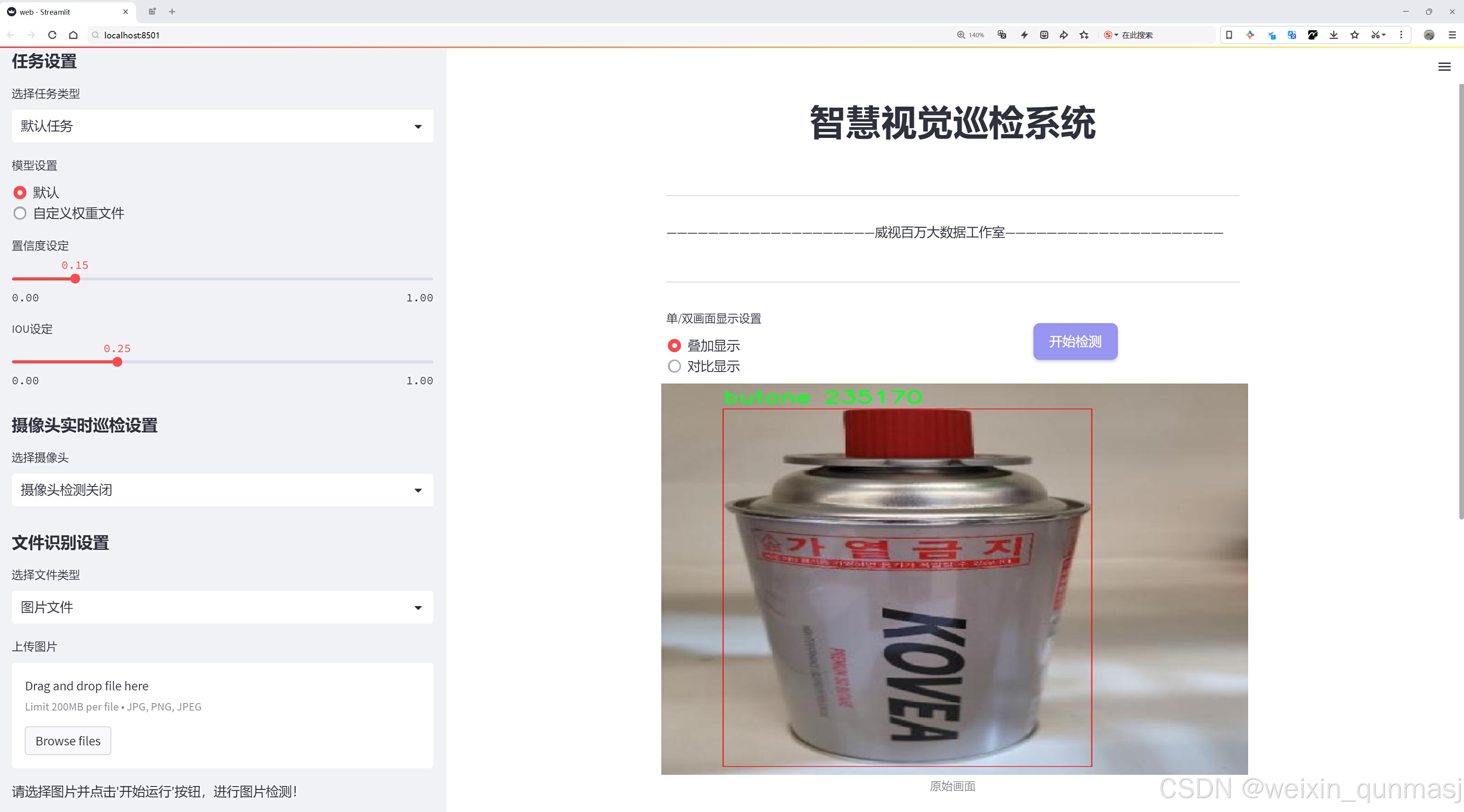Click the browser home icon
The height and width of the screenshot is (812, 1464).
click(x=73, y=35)
